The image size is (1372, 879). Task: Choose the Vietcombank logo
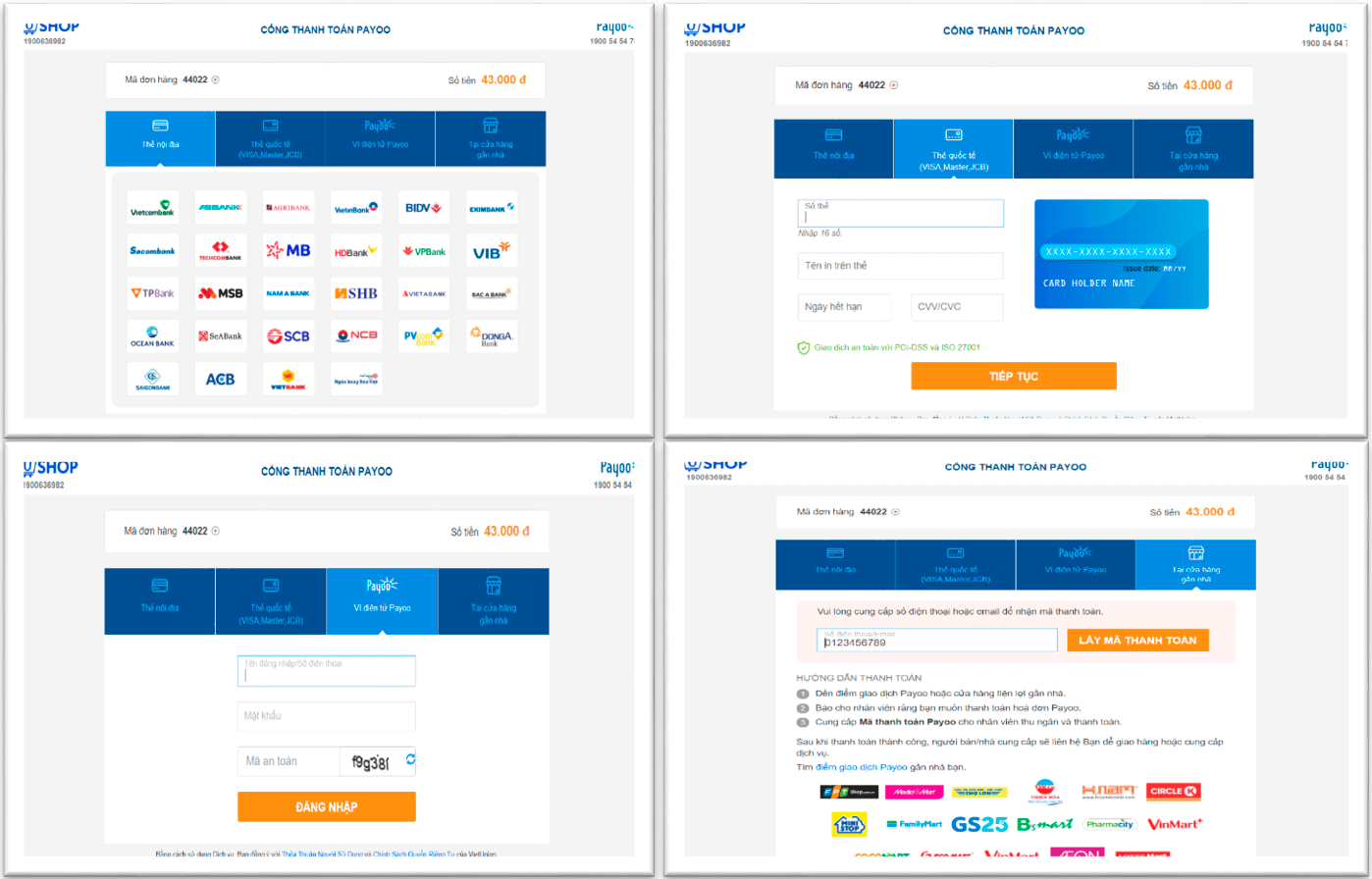(x=152, y=208)
